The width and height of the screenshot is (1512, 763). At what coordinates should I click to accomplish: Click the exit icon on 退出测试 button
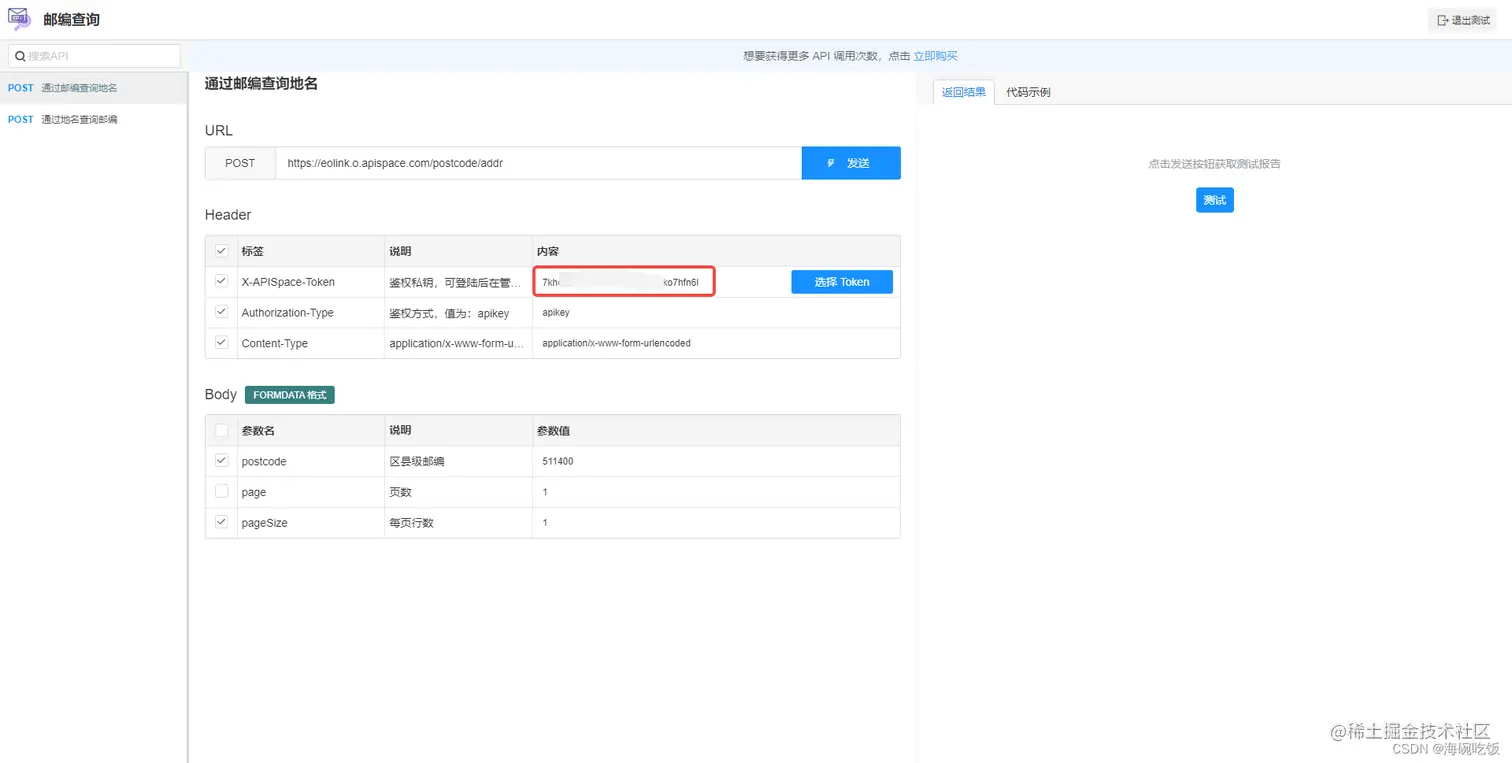(1442, 19)
